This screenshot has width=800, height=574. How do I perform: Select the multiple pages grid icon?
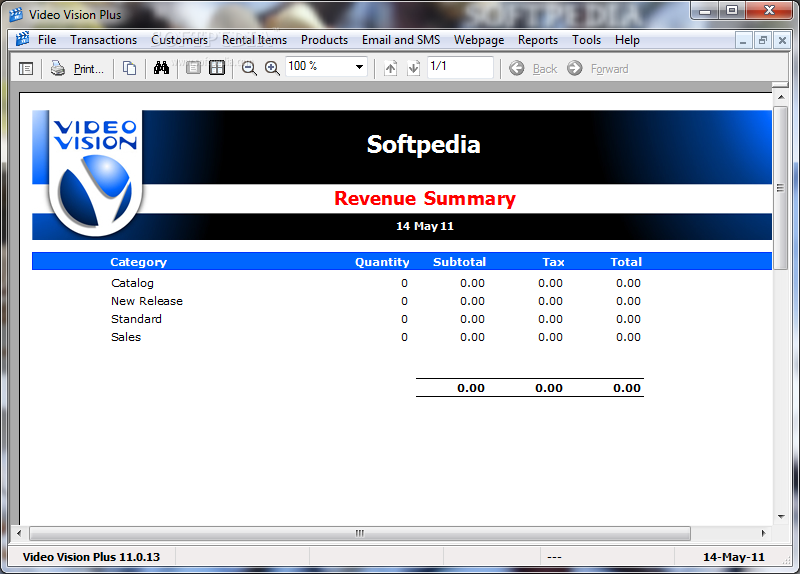217,68
